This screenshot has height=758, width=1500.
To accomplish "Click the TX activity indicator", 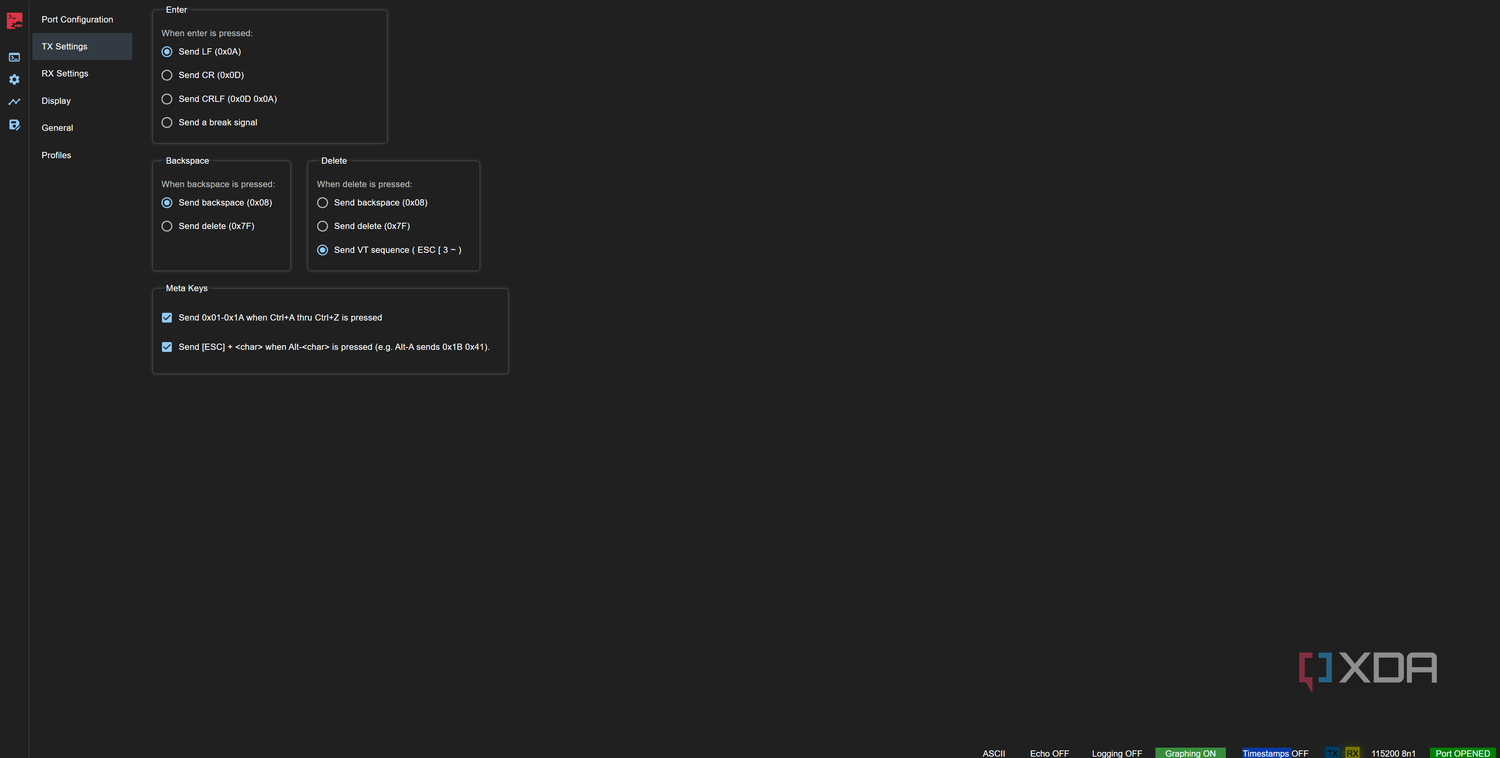I will pos(1332,753).
